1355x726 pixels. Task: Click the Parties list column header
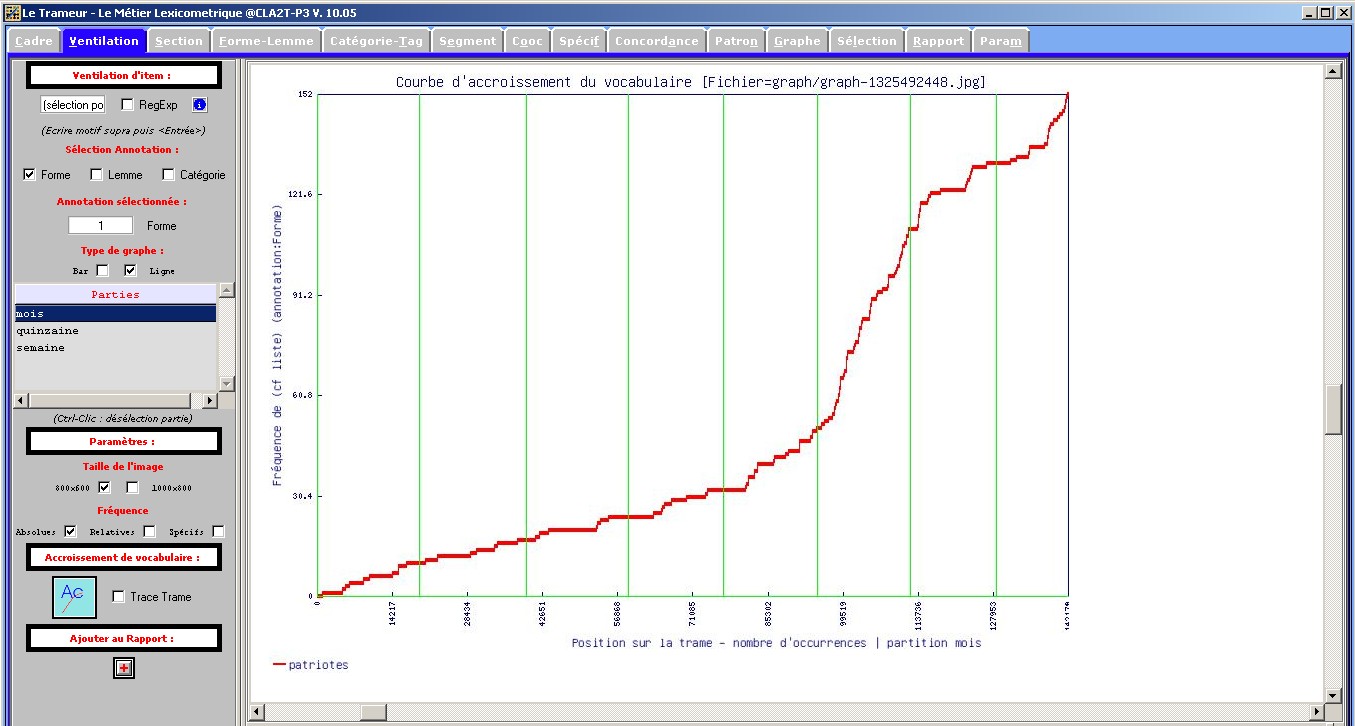115,294
